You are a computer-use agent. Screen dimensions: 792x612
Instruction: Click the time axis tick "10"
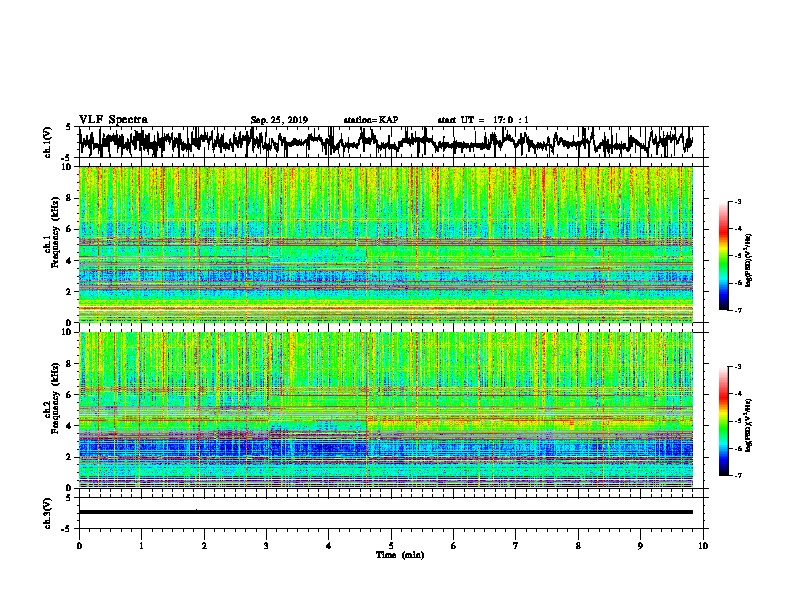pos(703,546)
